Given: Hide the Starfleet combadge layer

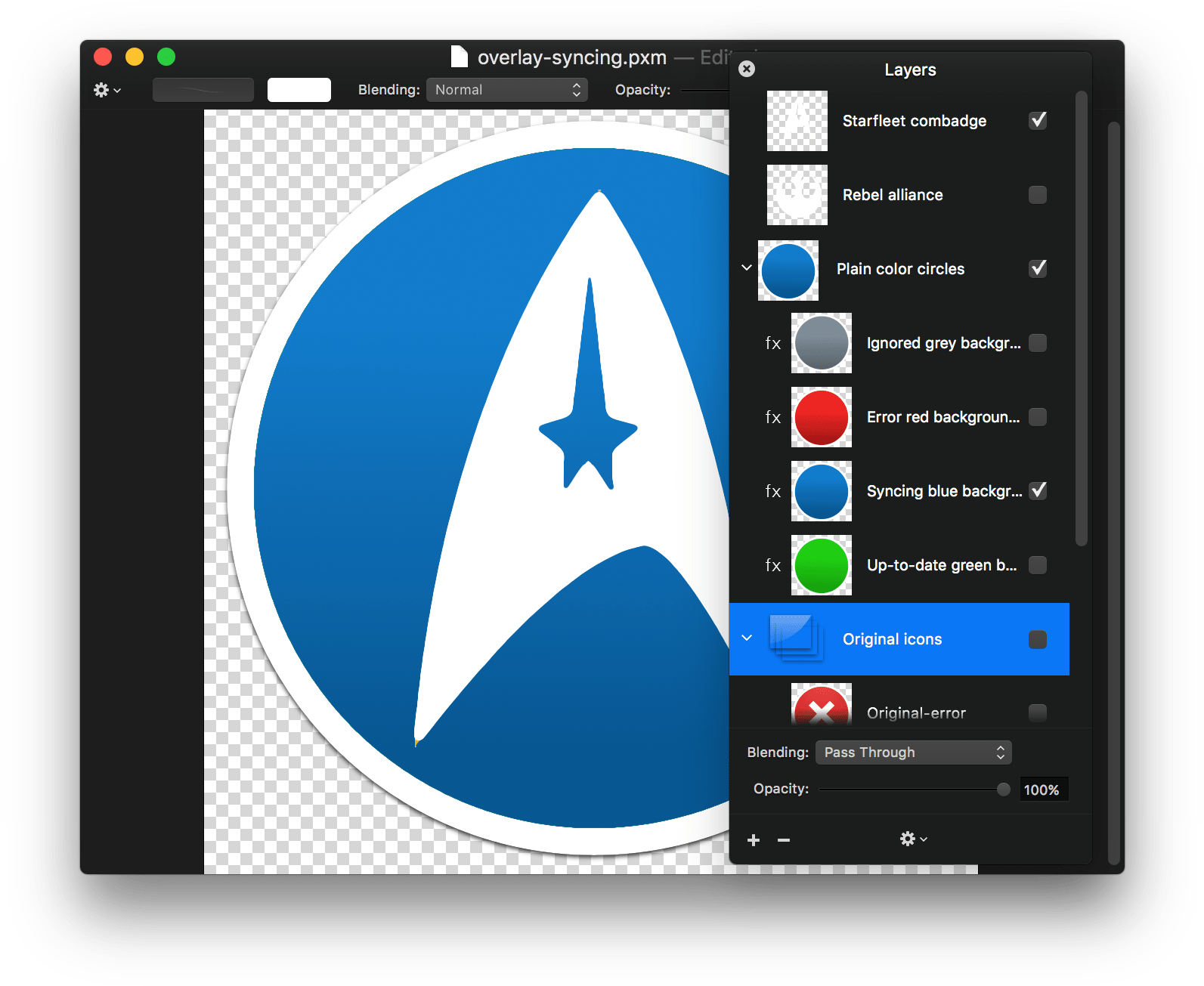Looking at the screenshot, I should (1038, 120).
